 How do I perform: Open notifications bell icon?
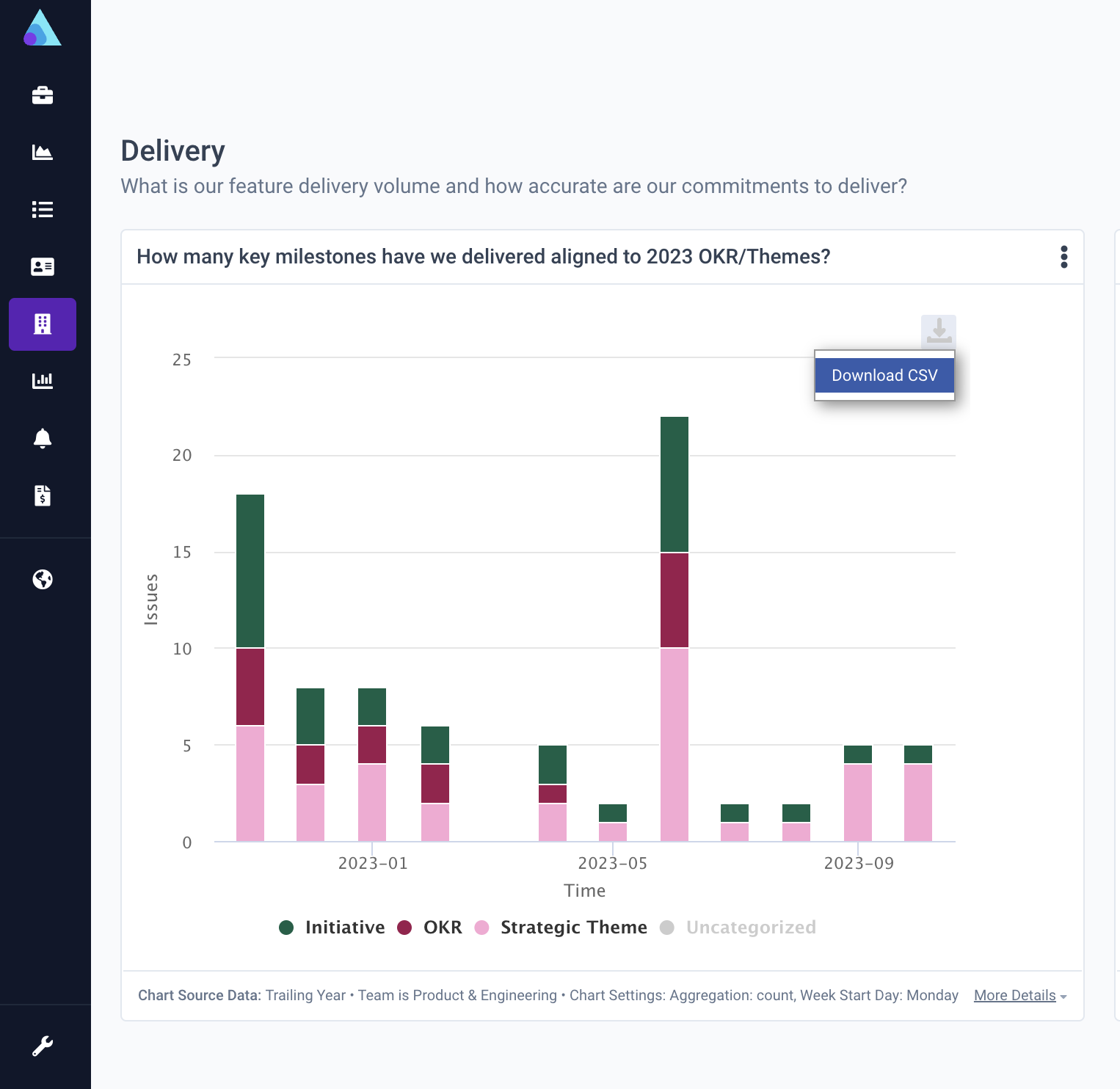(x=43, y=438)
